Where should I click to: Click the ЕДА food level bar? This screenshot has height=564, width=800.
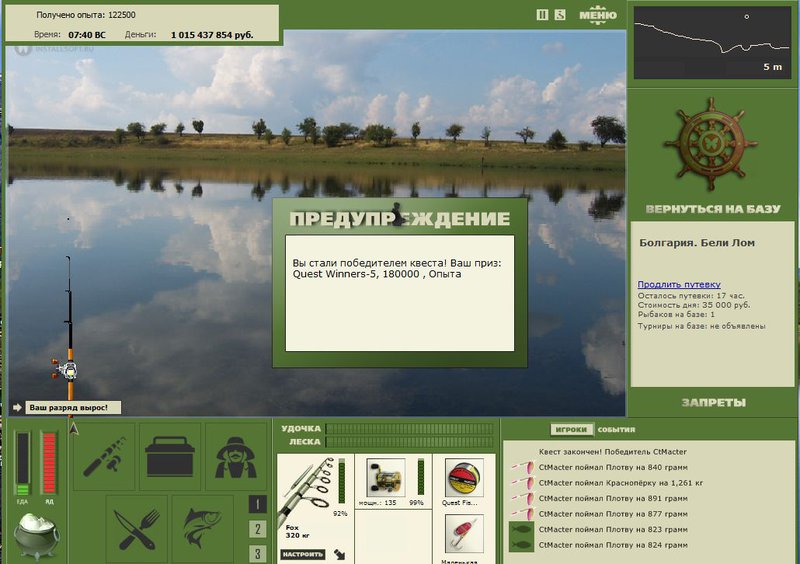pyautogui.click(x=22, y=463)
